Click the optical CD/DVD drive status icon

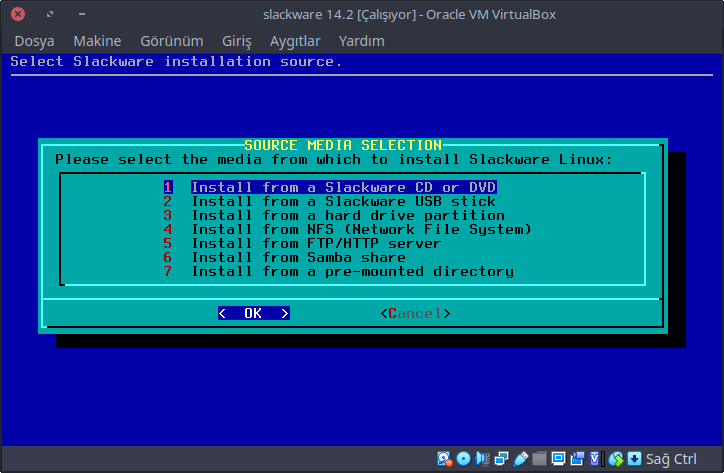pos(463,459)
